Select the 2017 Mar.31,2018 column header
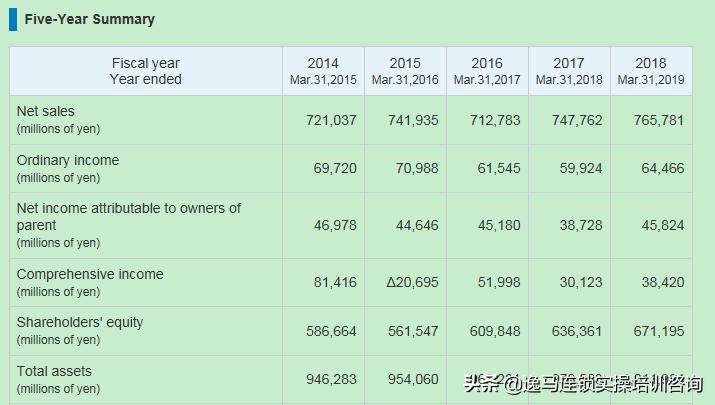 pyautogui.click(x=569, y=71)
